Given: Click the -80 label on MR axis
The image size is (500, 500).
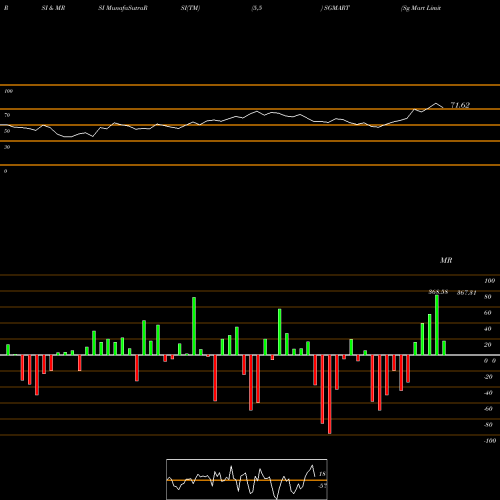Looking at the screenshot, I should (x=488, y=425).
